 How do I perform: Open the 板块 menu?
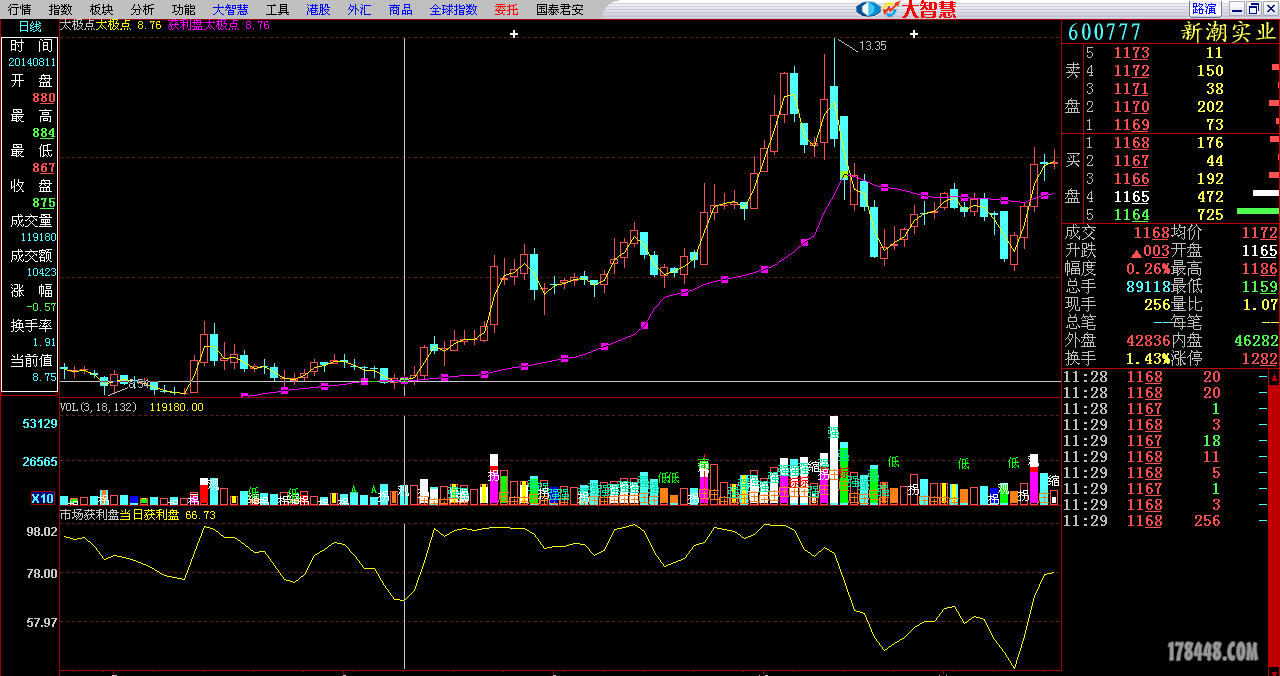[101, 9]
